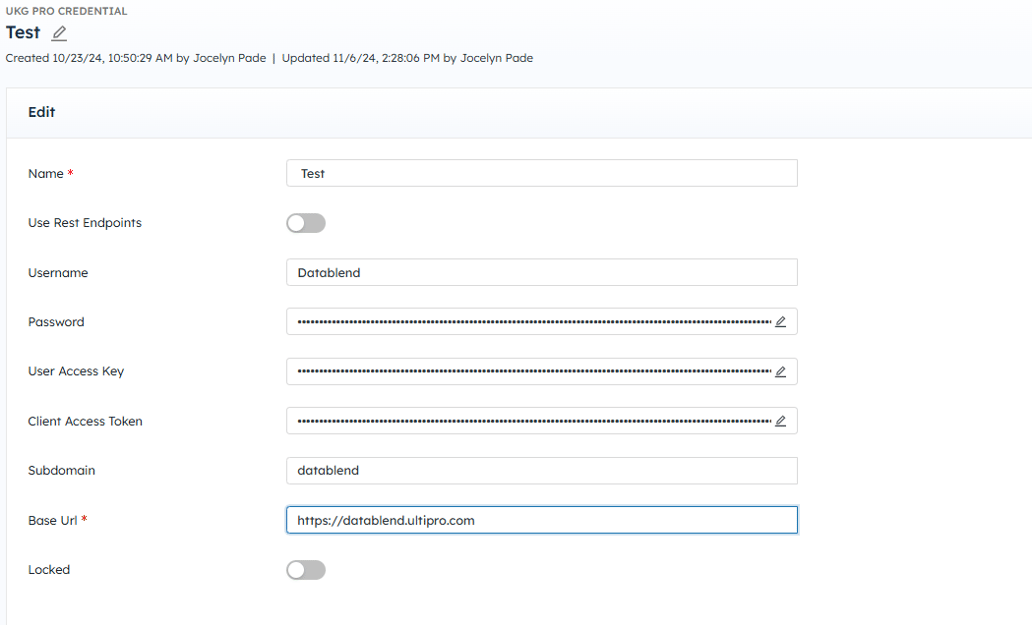Focus the Name input containing Test

point(541,173)
